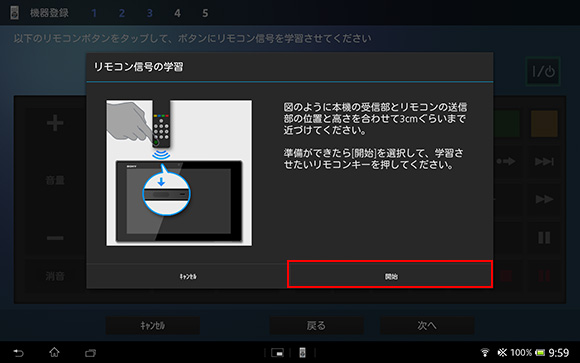
Task: Tap the pause remote button
Action: (x=544, y=238)
